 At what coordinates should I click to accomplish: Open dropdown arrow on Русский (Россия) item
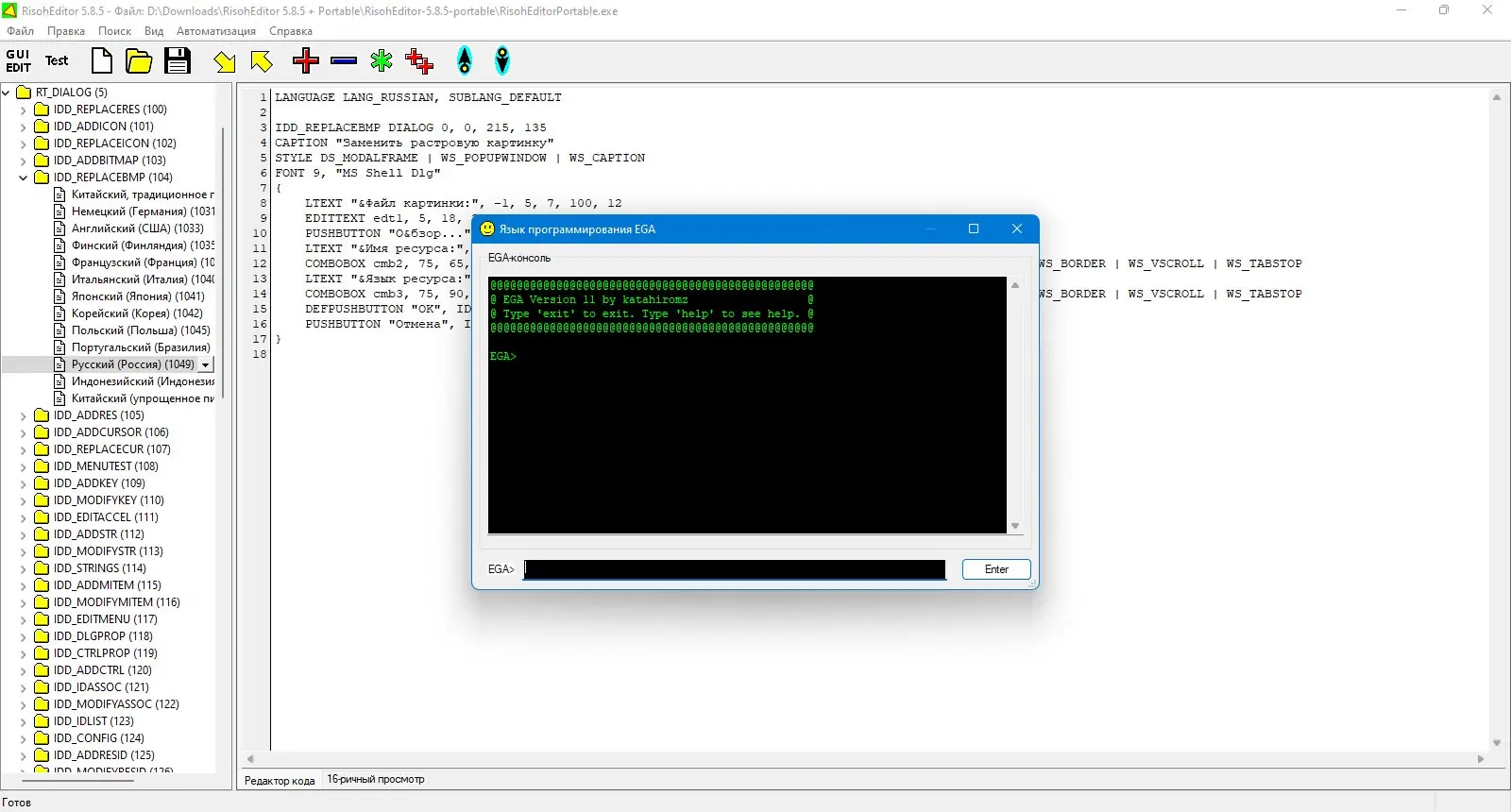tap(206, 364)
